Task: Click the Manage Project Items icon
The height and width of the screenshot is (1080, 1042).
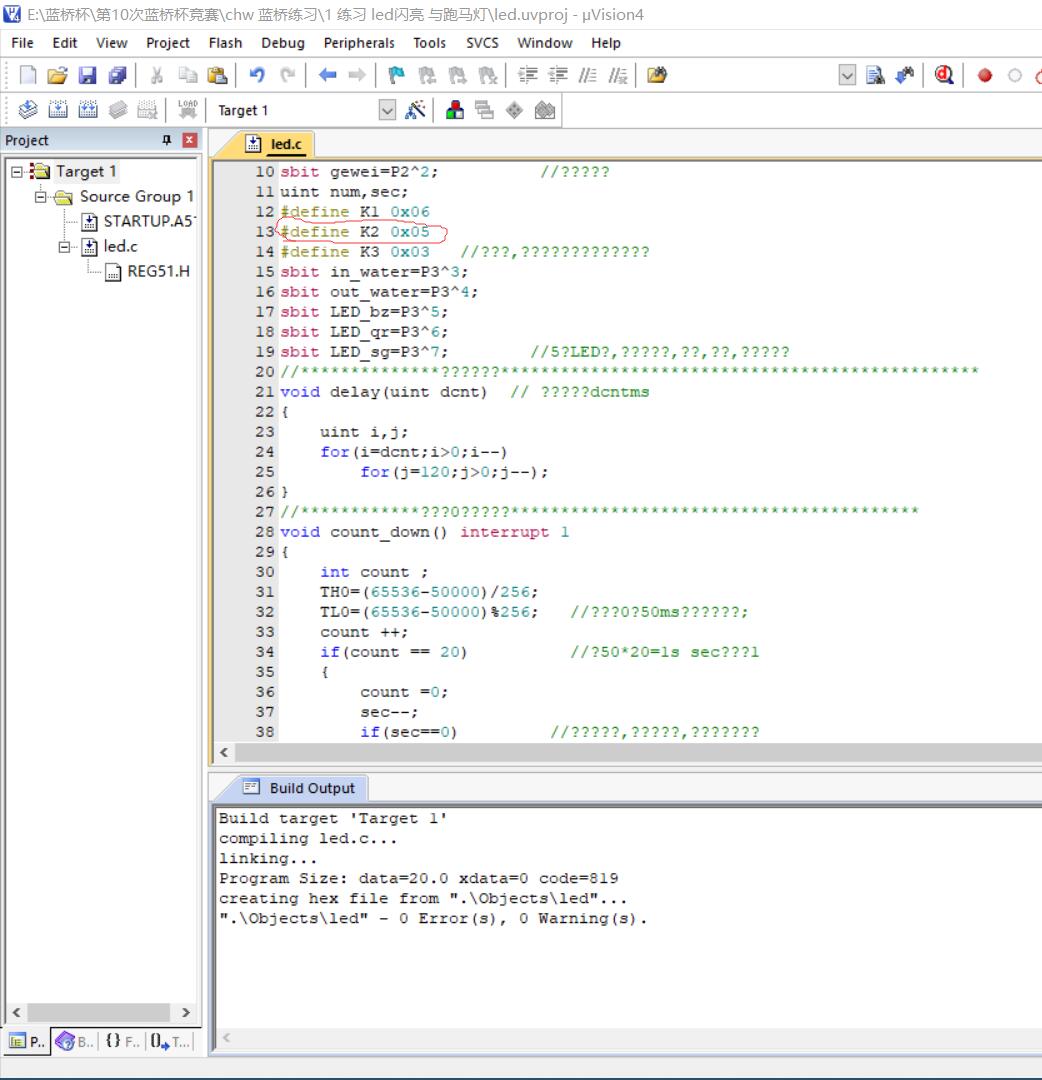Action: click(x=455, y=110)
